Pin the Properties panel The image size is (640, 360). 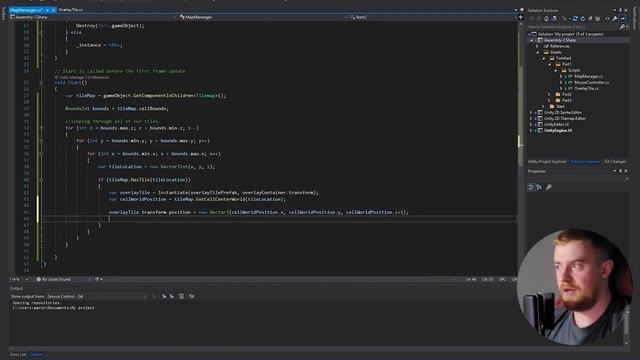click(620, 171)
